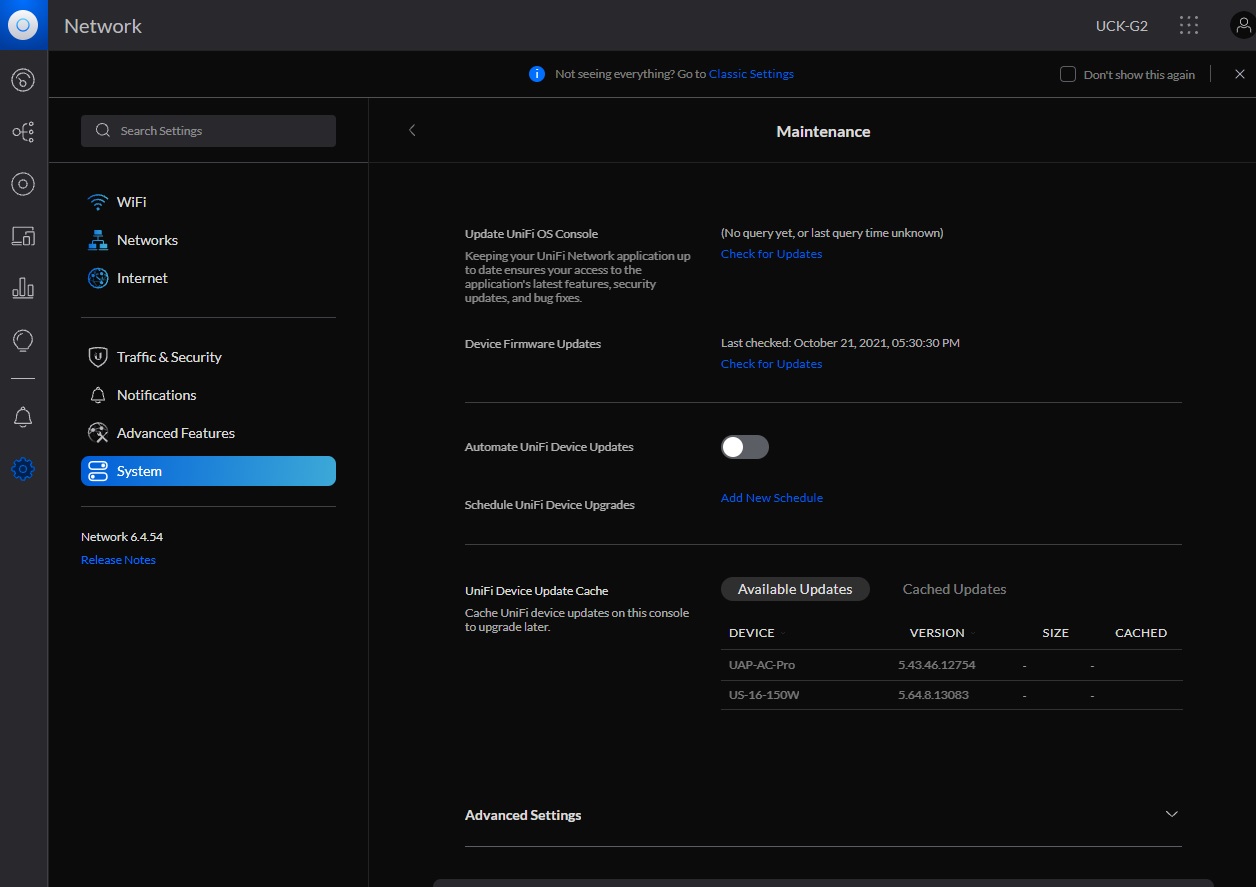Open UniFi Devices sidebar icon
The image size is (1256, 887).
[x=23, y=184]
